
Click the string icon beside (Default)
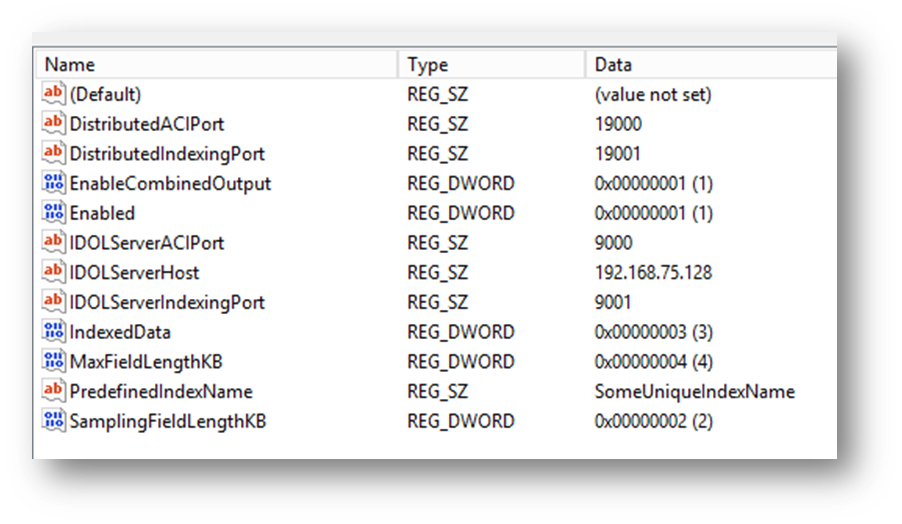(53, 93)
